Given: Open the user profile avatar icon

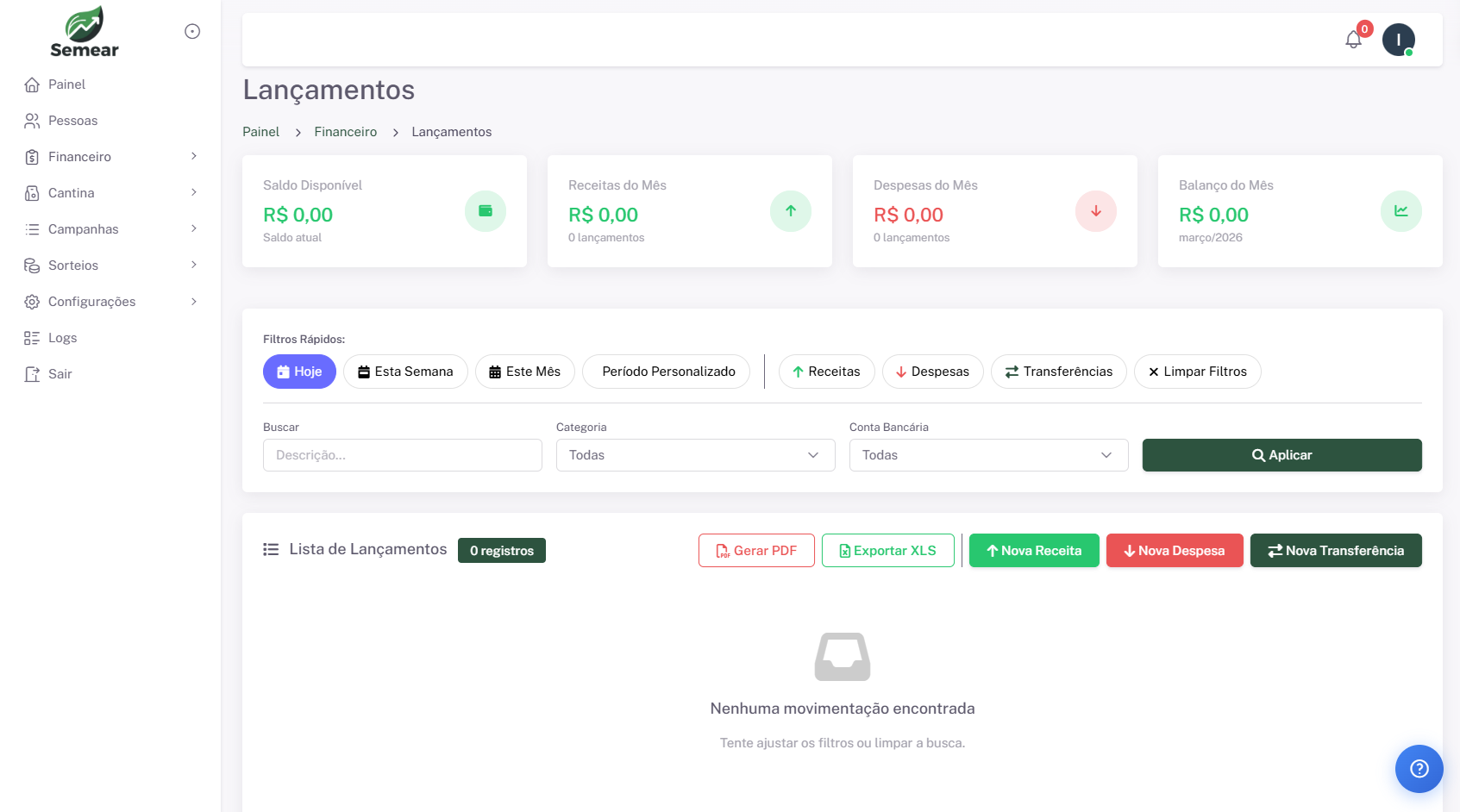Looking at the screenshot, I should coord(1398,40).
